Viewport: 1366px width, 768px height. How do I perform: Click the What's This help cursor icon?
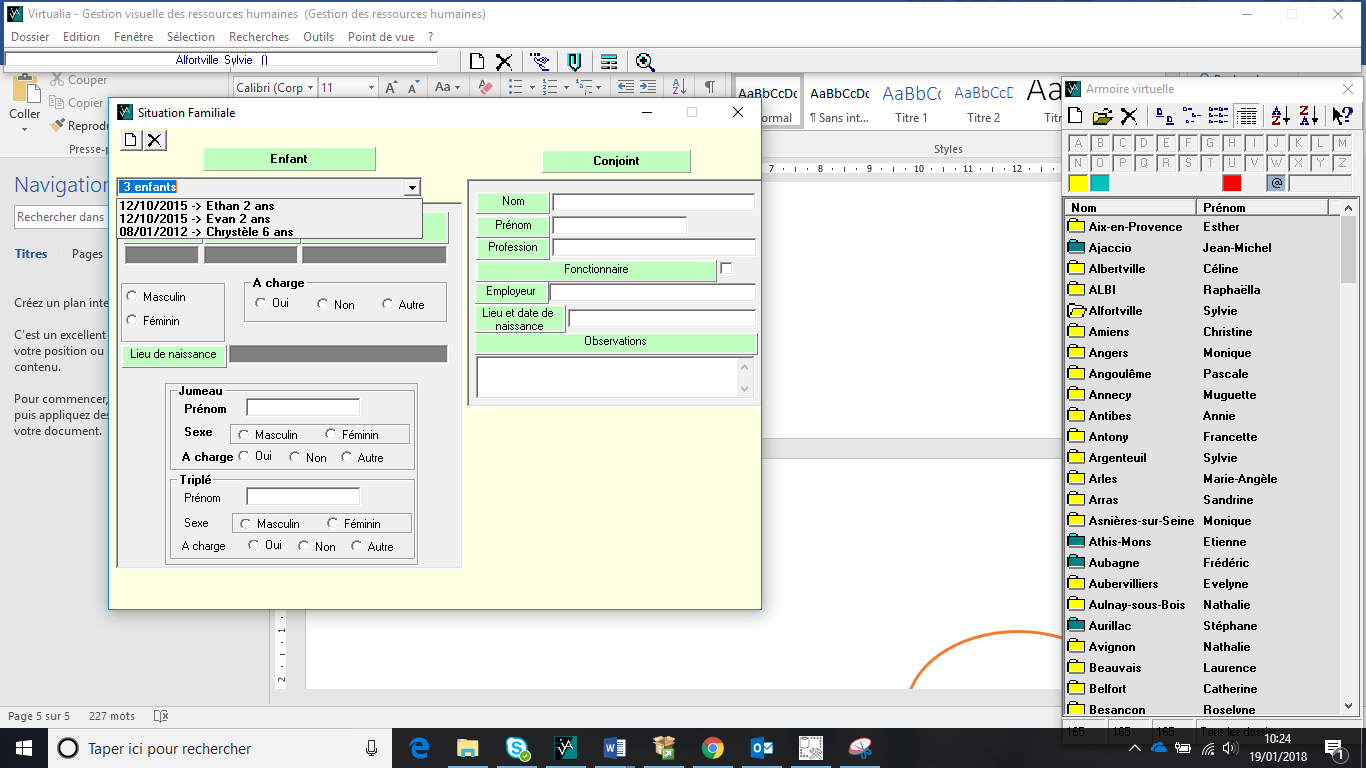pos(1342,116)
